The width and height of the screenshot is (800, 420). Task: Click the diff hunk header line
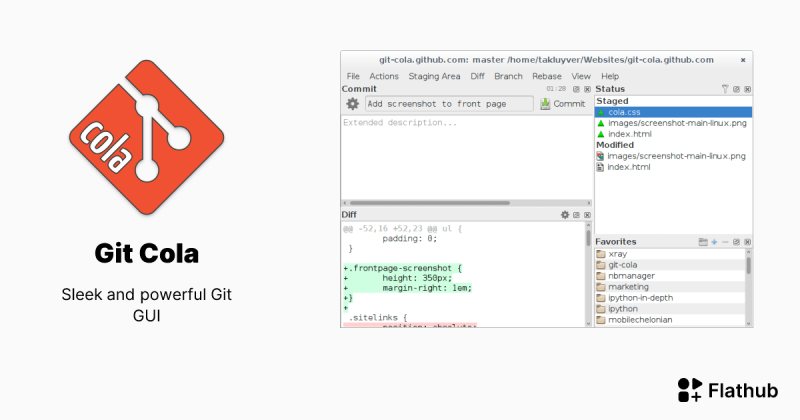403,229
